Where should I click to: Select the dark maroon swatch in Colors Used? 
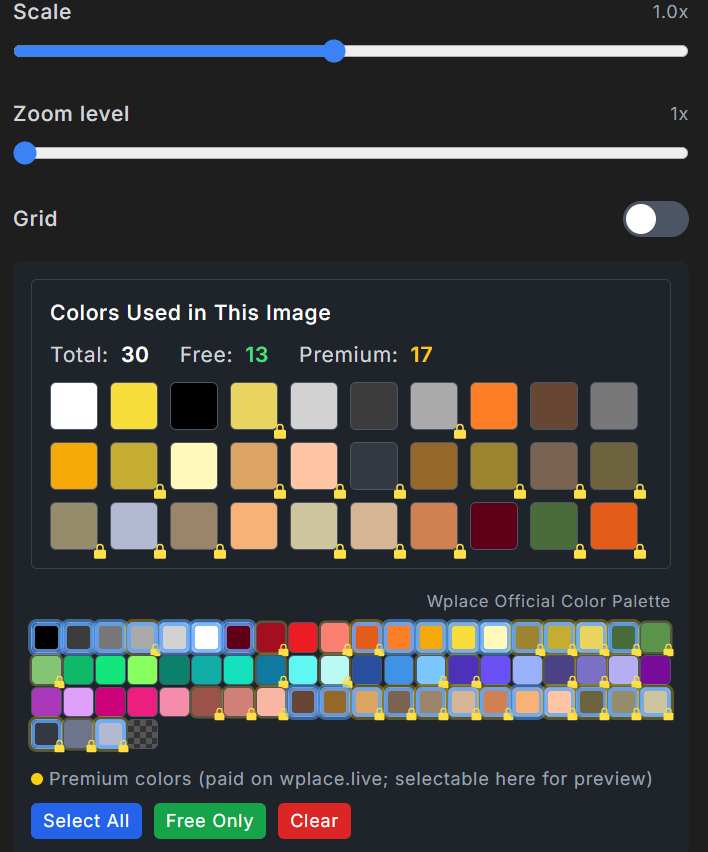point(494,526)
